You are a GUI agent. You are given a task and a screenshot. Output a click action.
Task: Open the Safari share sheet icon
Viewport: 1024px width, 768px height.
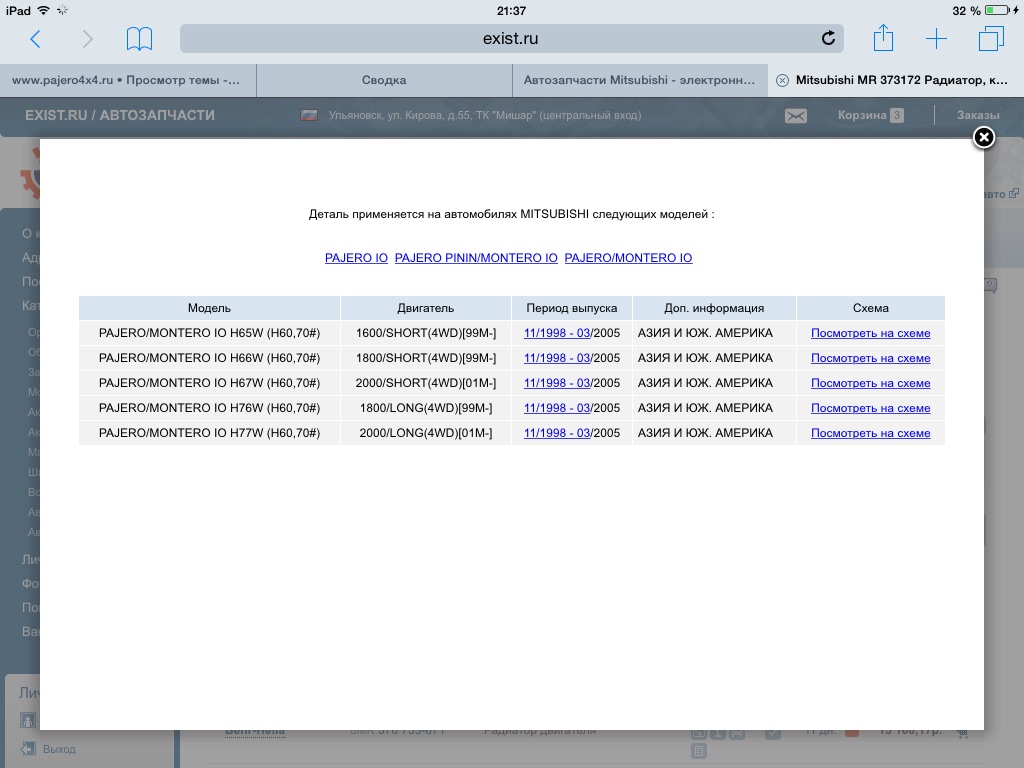pyautogui.click(x=883, y=38)
